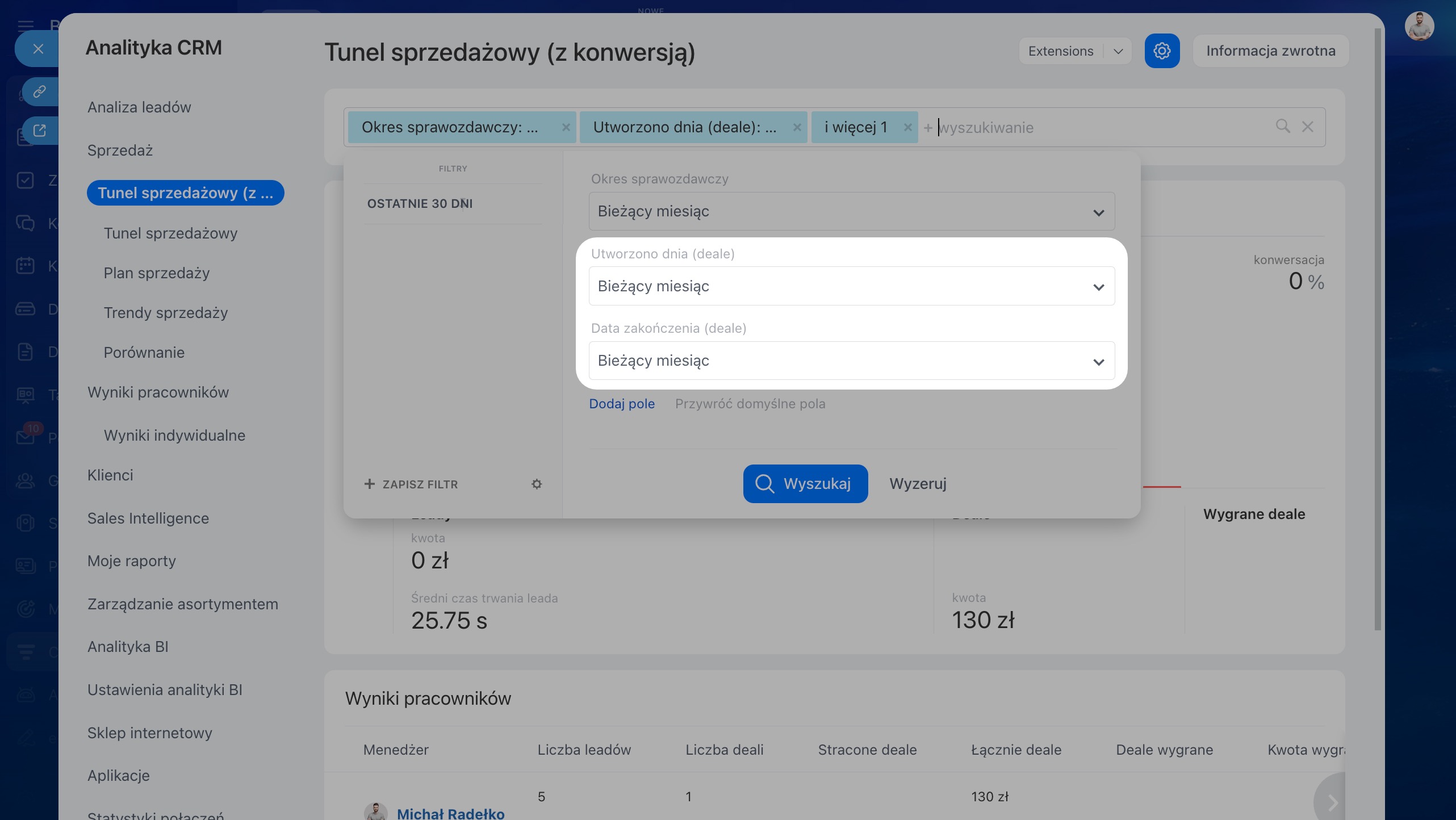Remove the 'Okres sprawozdawczy' filter chip
Image resolution: width=1456 pixels, height=820 pixels.
click(x=566, y=128)
